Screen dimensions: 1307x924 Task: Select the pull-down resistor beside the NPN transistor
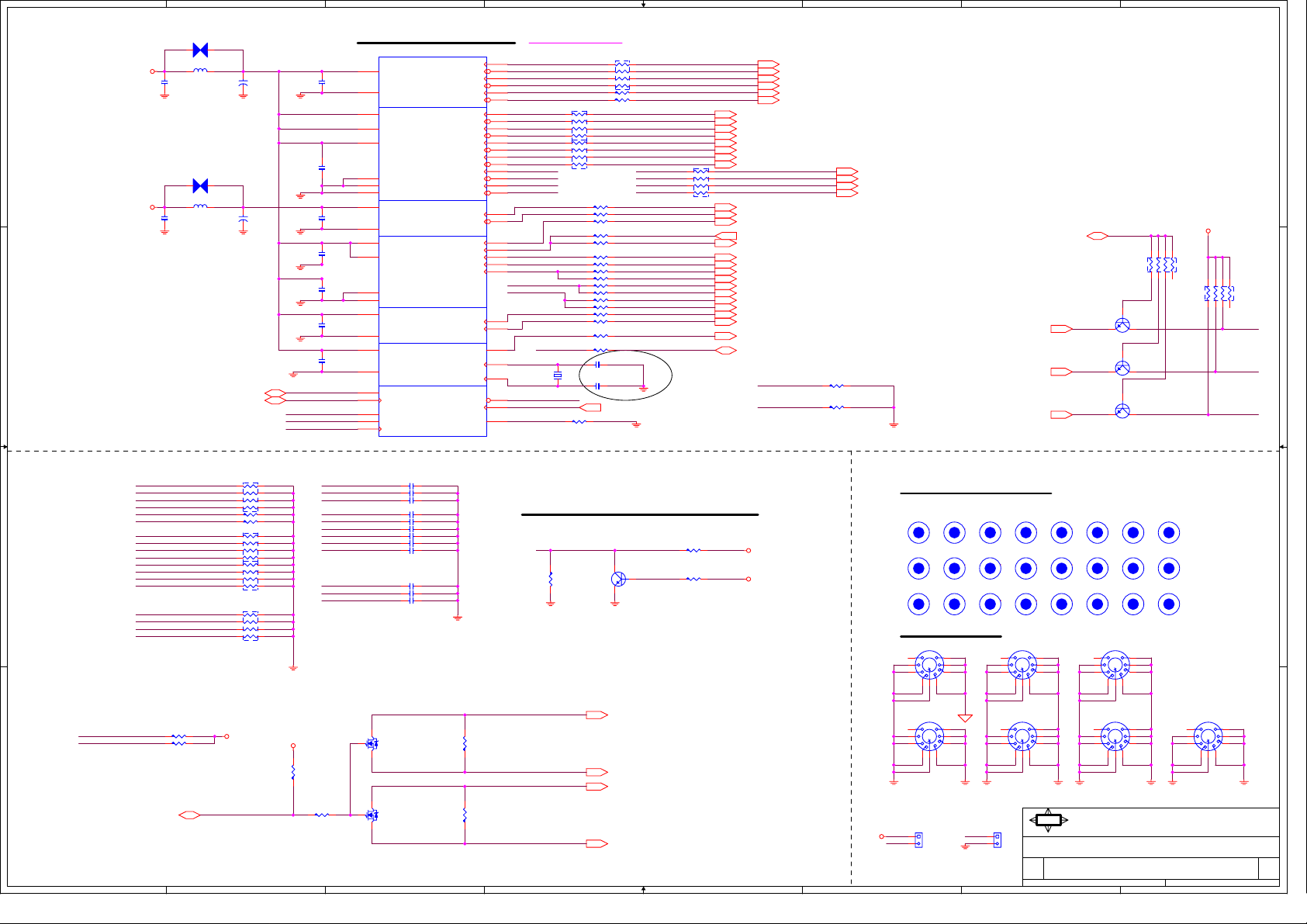pyautogui.click(x=551, y=579)
